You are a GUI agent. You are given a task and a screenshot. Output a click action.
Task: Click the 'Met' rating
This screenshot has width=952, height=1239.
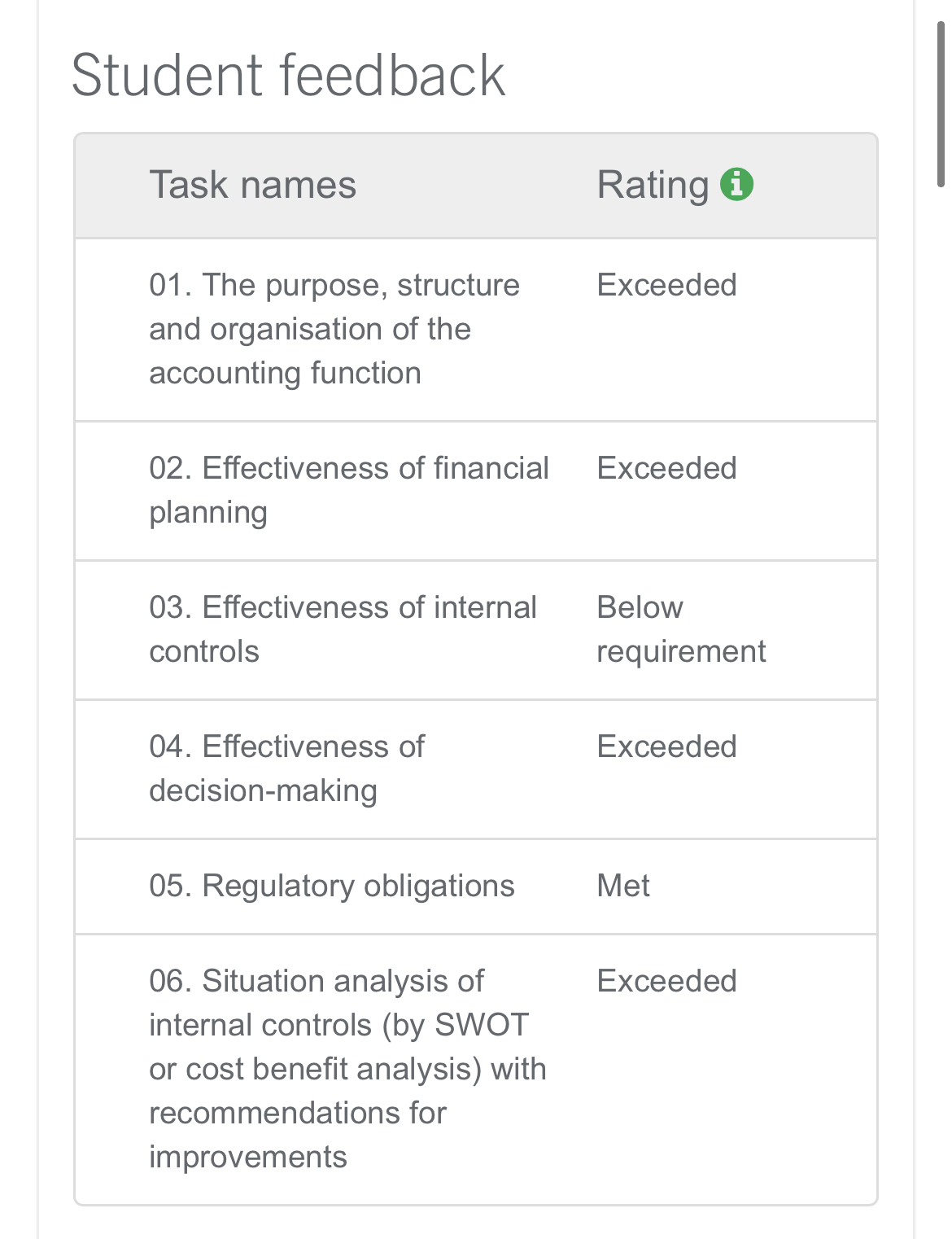tap(622, 887)
